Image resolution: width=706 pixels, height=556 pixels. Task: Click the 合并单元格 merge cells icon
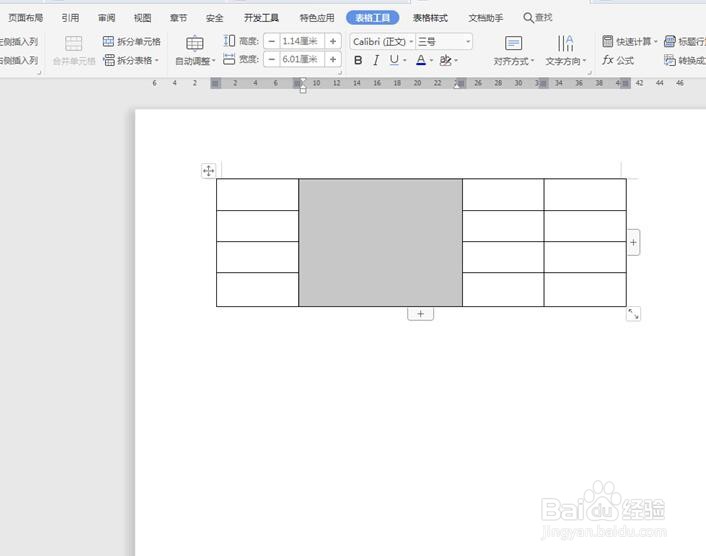(73, 44)
